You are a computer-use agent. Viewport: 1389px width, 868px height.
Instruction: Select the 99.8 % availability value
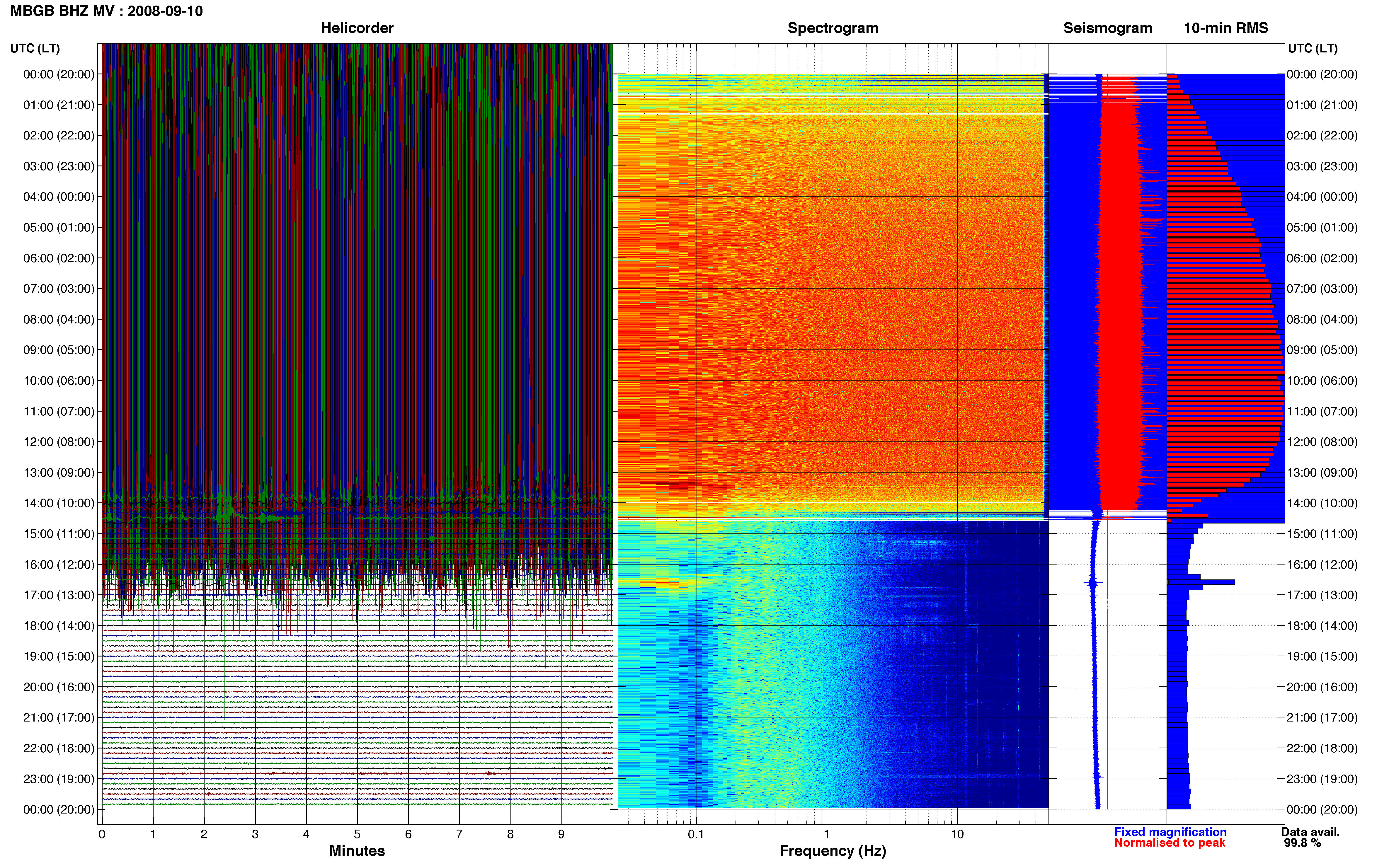pyautogui.click(x=1302, y=843)
